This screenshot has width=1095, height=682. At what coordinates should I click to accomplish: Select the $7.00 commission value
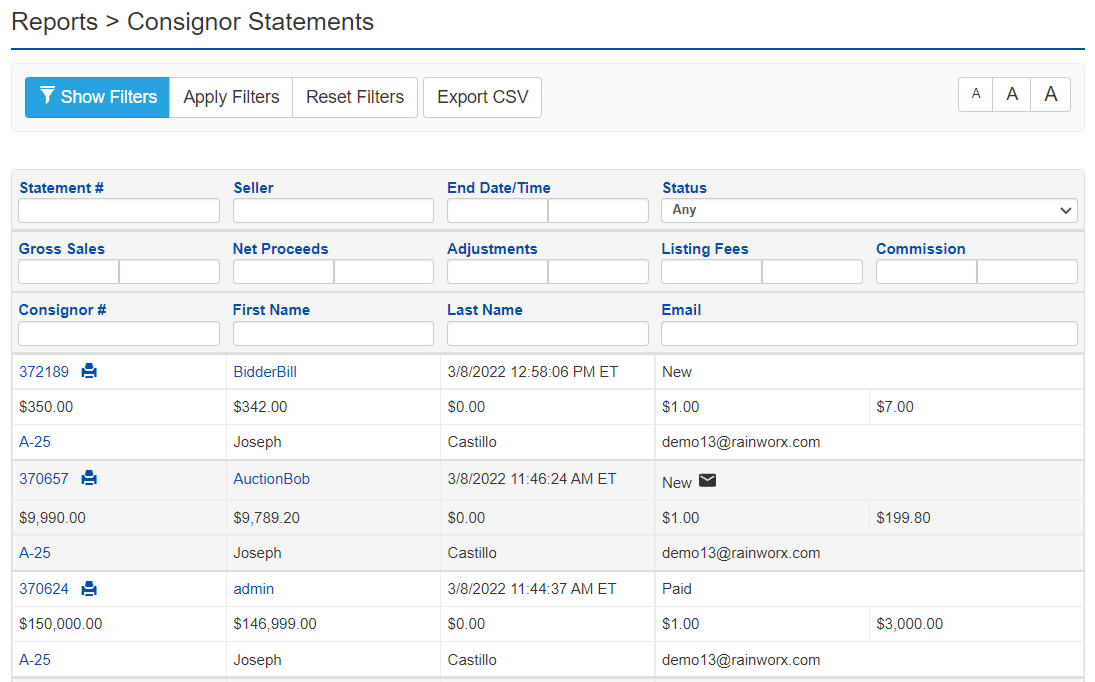click(x=895, y=407)
